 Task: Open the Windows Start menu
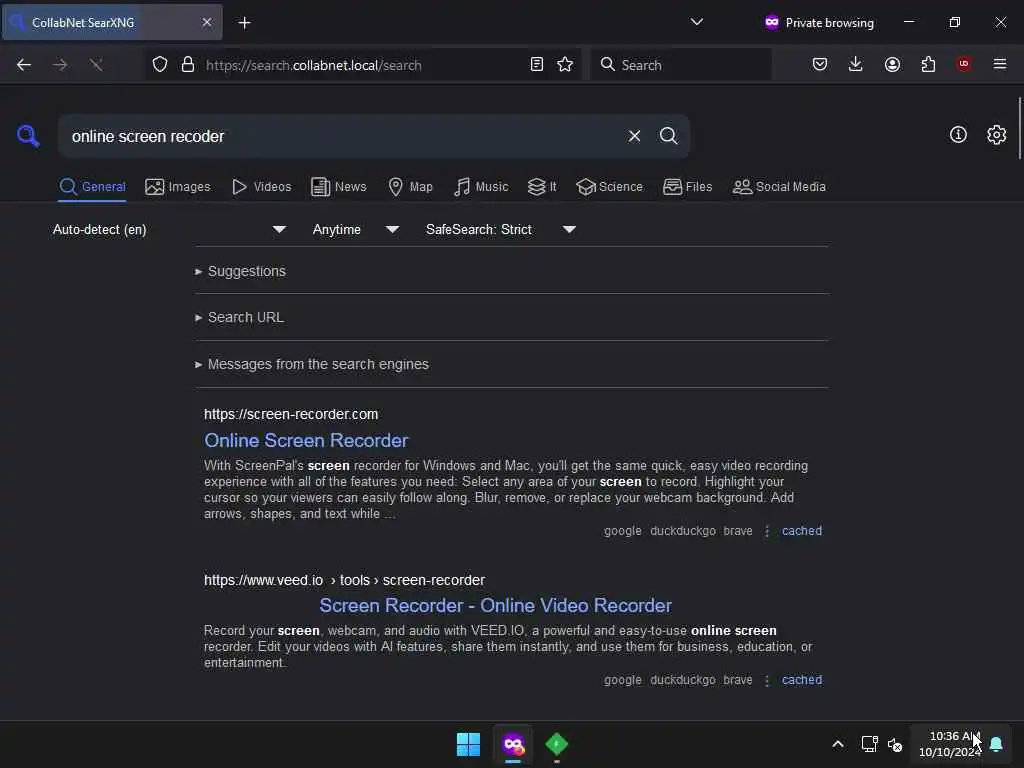click(x=468, y=744)
